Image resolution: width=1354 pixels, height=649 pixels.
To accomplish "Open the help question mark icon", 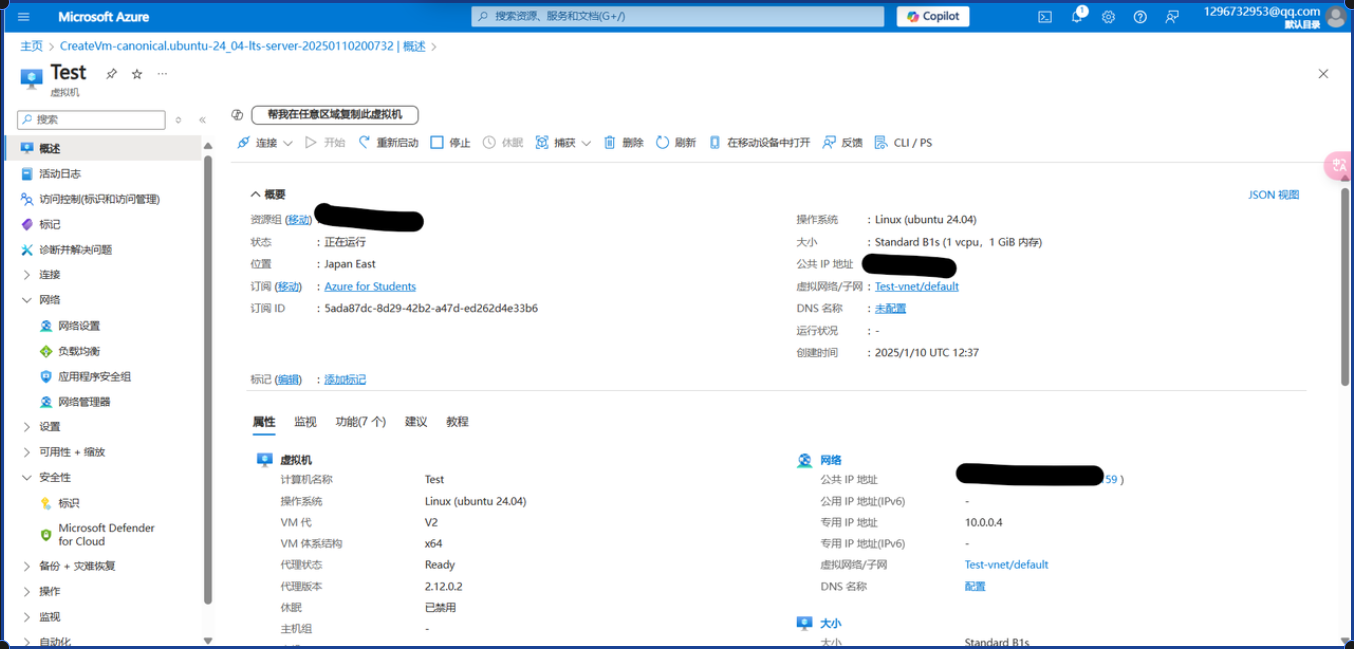I will pyautogui.click(x=1140, y=16).
